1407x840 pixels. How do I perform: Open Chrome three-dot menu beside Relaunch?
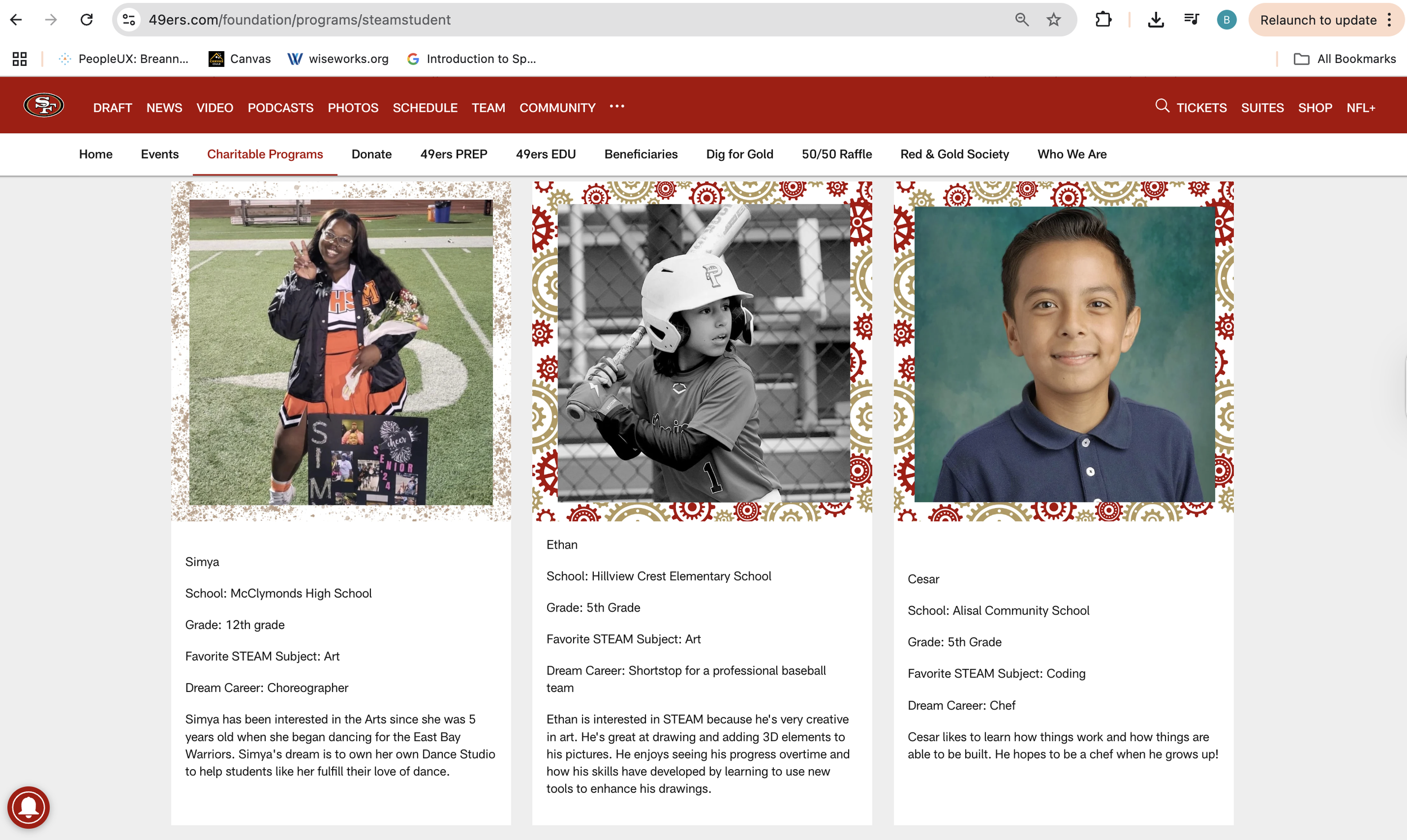[x=1390, y=20]
